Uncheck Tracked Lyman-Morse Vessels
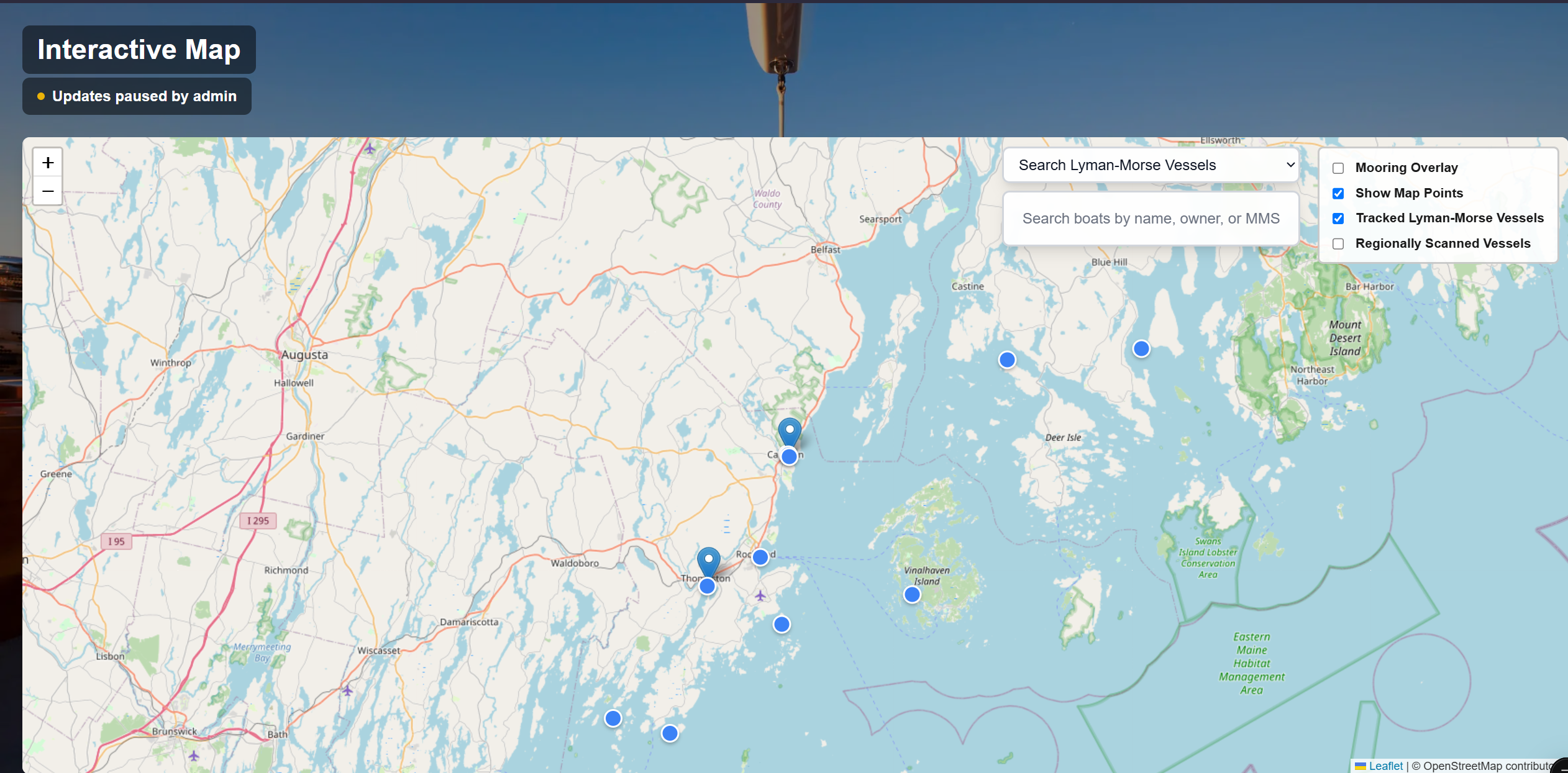 (1338, 218)
